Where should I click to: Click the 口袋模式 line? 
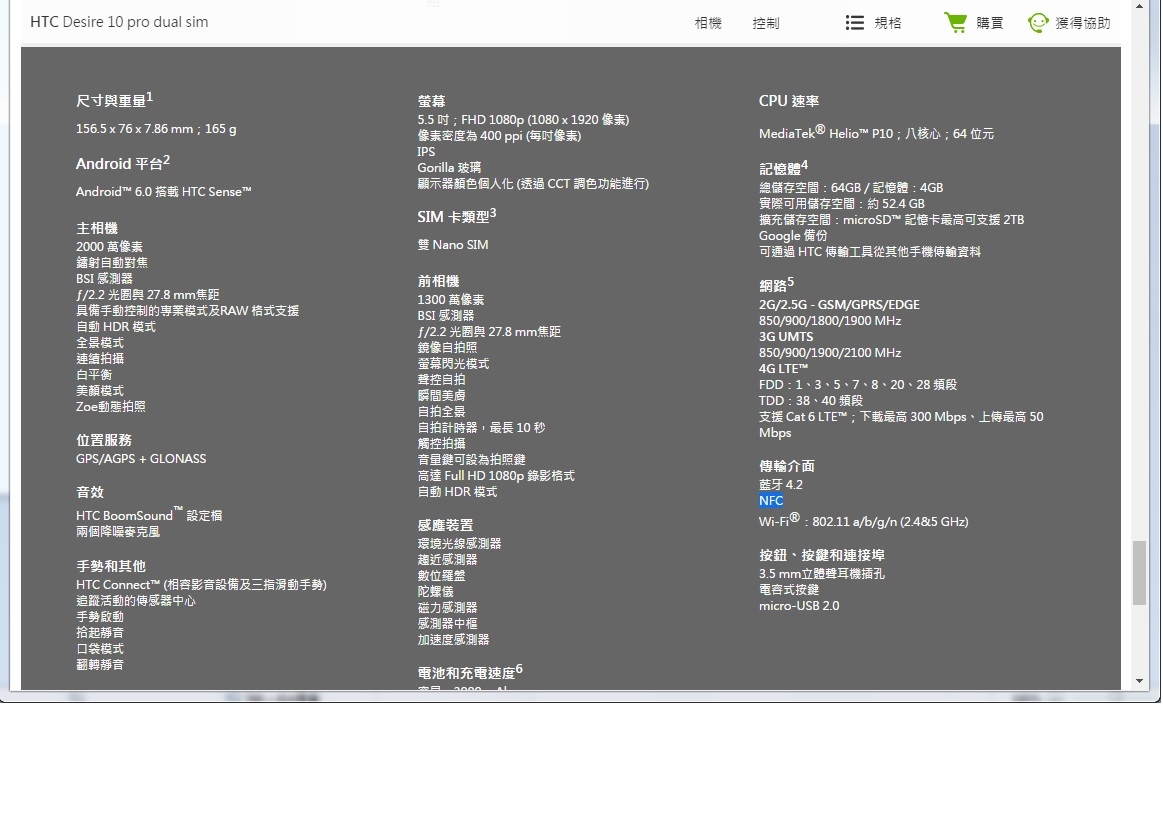[x=99, y=649]
